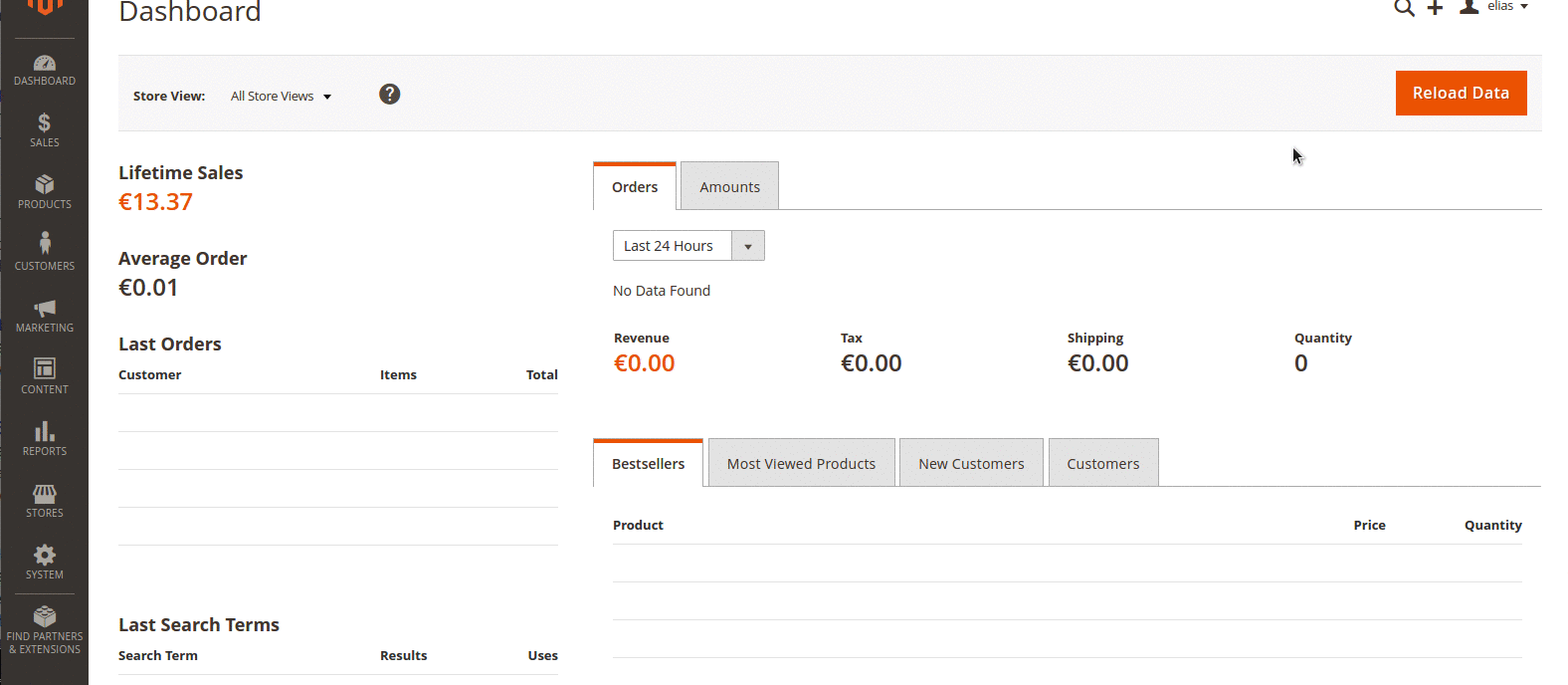This screenshot has height=685, width=1568.
Task: Switch to the Most Viewed Products tab
Action: [801, 464]
